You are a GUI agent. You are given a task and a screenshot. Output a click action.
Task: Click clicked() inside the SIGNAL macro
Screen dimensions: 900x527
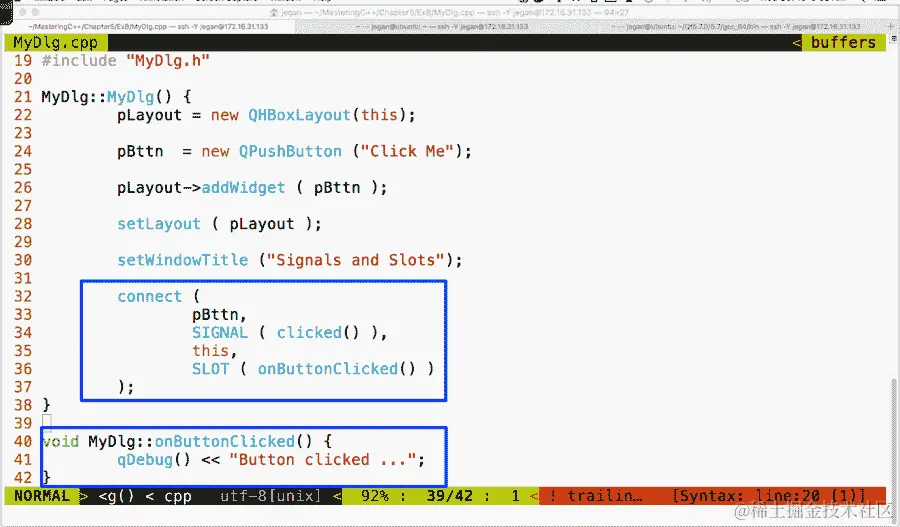pos(318,333)
